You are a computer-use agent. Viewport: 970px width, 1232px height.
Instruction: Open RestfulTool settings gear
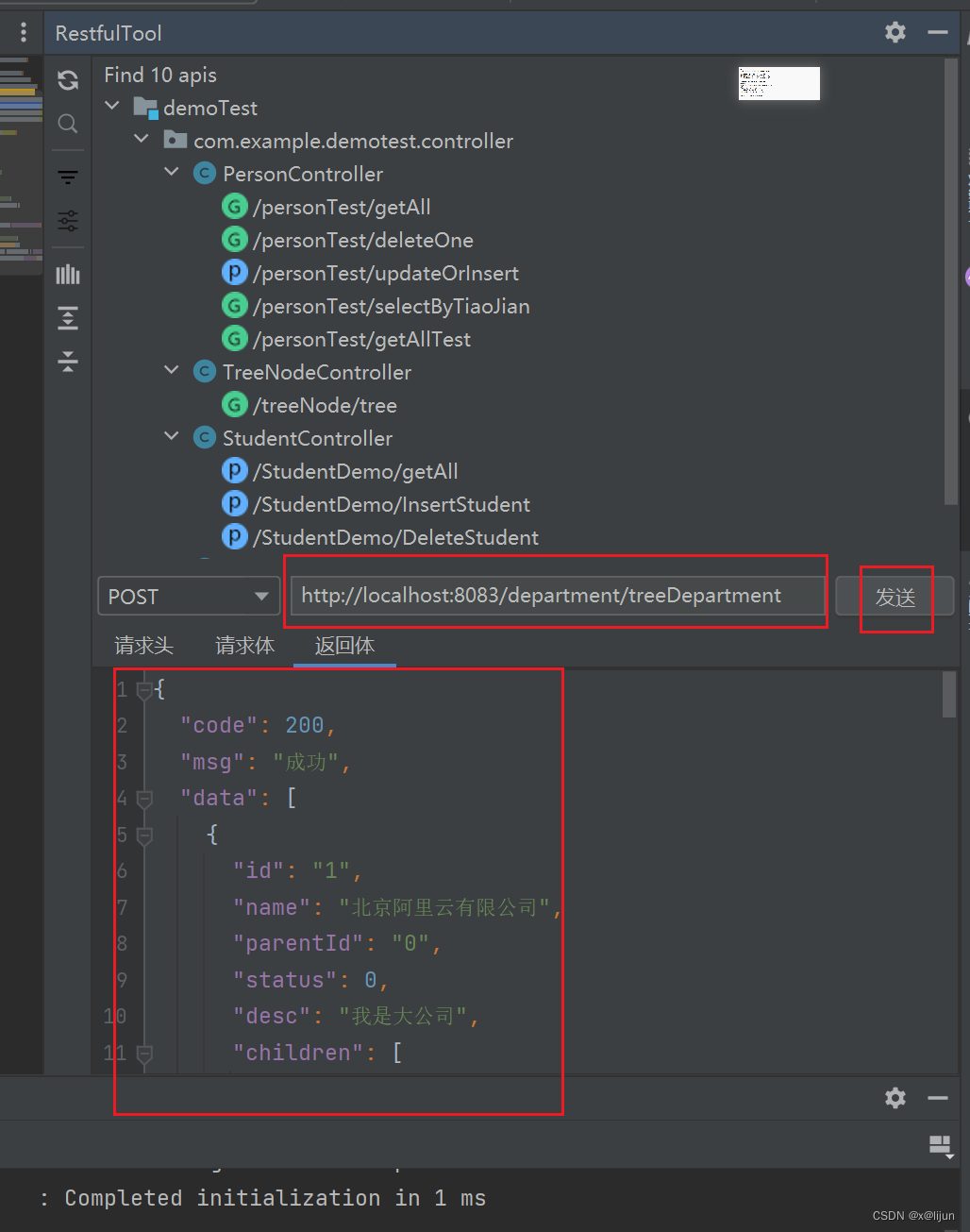[894, 31]
